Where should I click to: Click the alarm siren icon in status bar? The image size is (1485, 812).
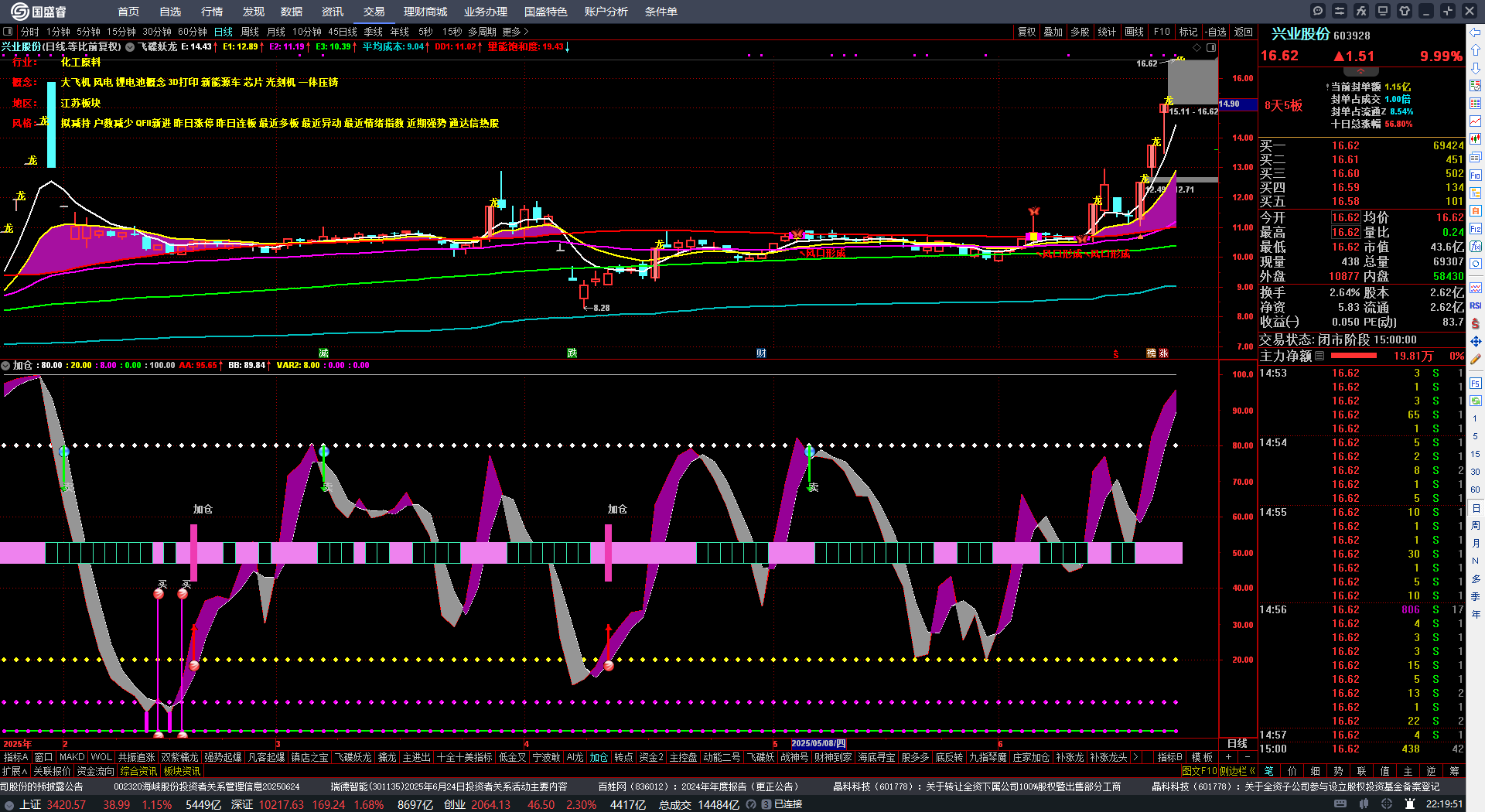point(1410,804)
